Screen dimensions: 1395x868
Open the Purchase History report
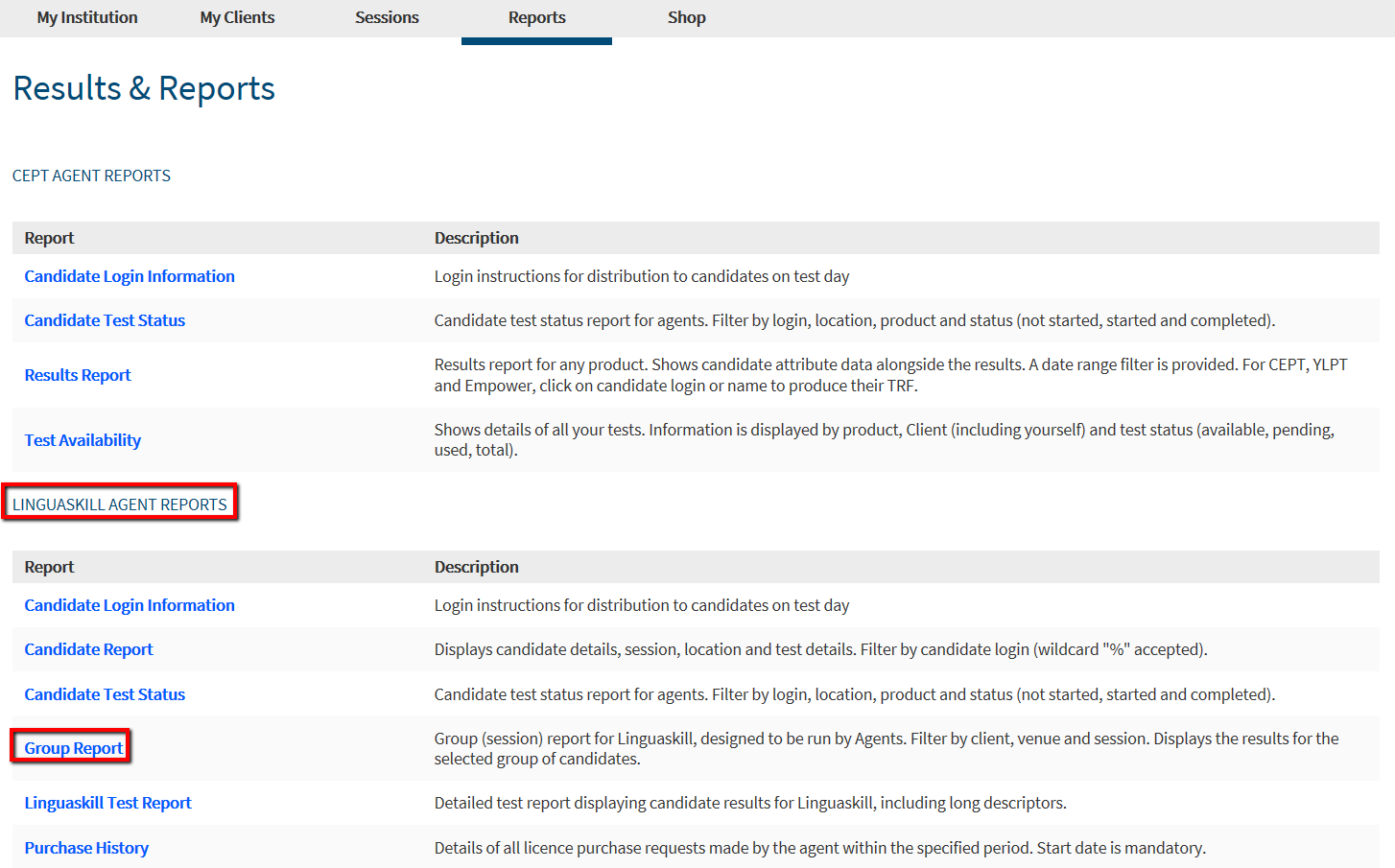tap(86, 848)
